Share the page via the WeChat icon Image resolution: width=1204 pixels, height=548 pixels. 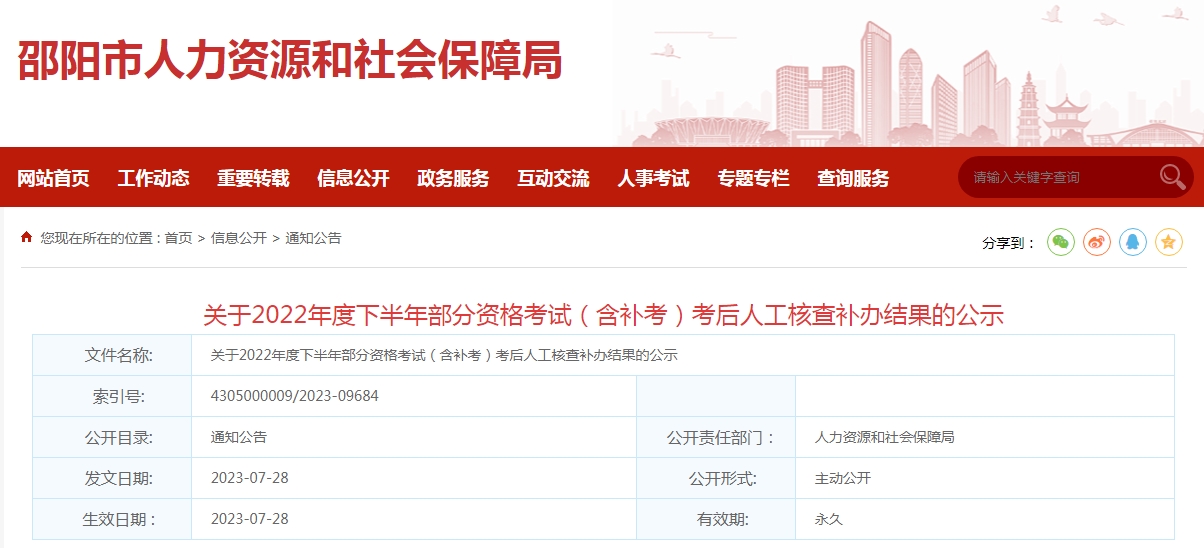(1061, 242)
